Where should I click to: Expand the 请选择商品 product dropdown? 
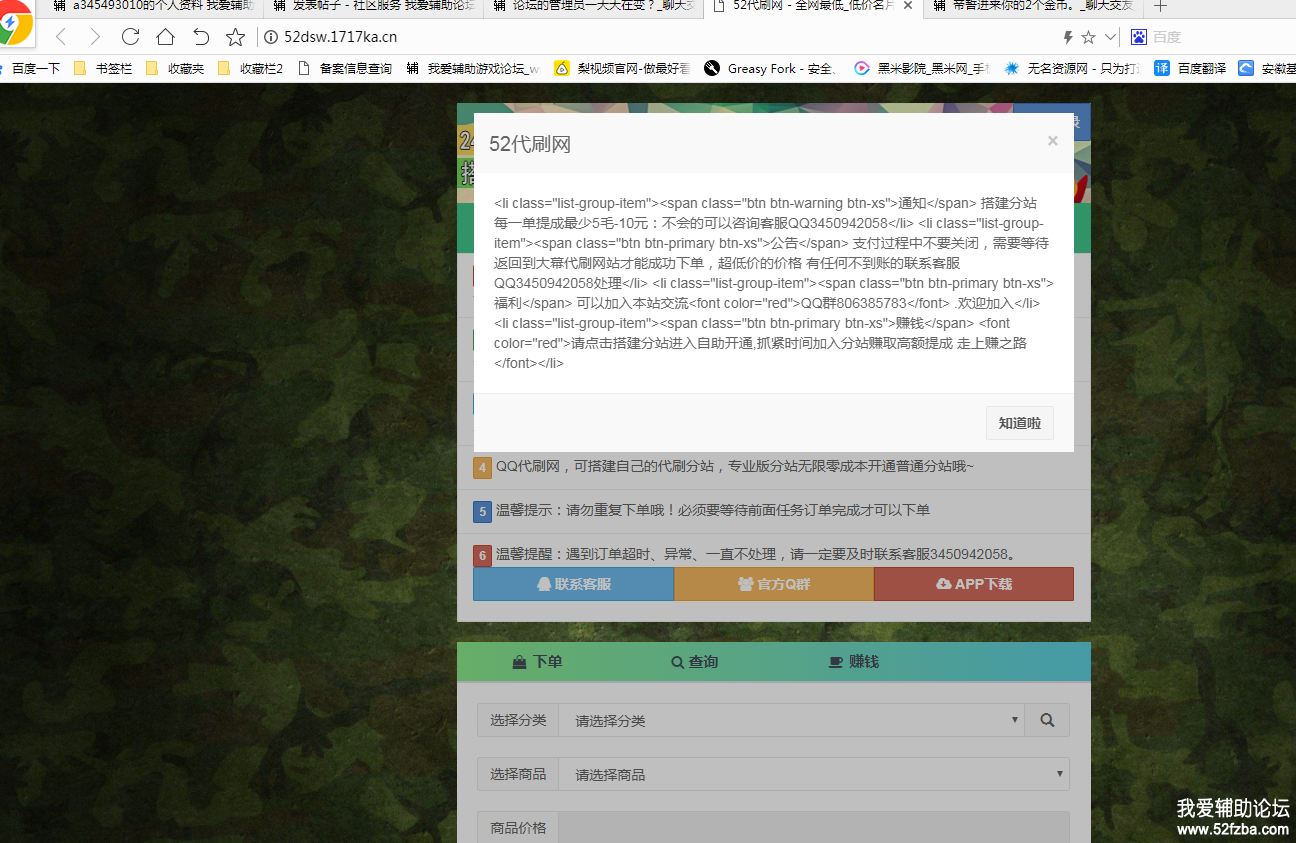(814, 774)
